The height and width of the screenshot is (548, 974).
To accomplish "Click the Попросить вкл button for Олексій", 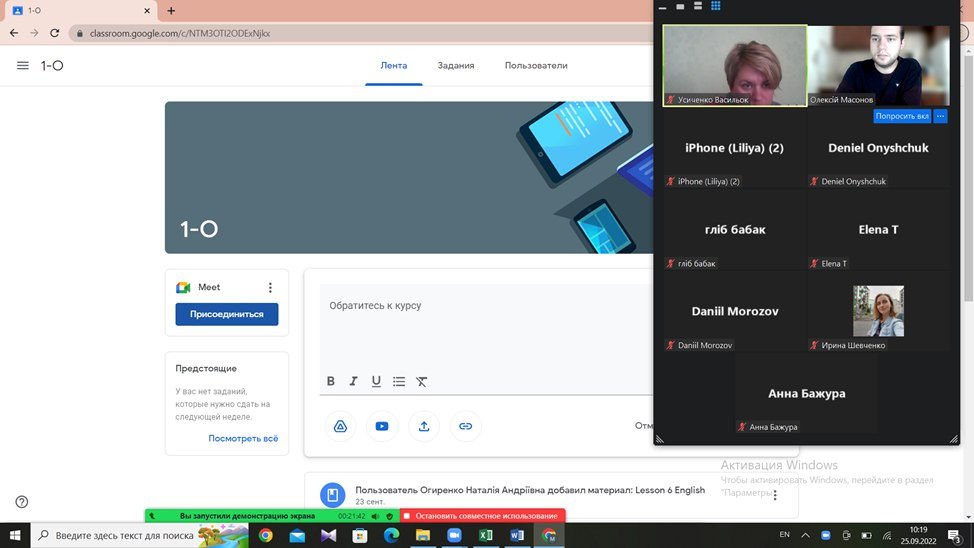I will point(902,116).
